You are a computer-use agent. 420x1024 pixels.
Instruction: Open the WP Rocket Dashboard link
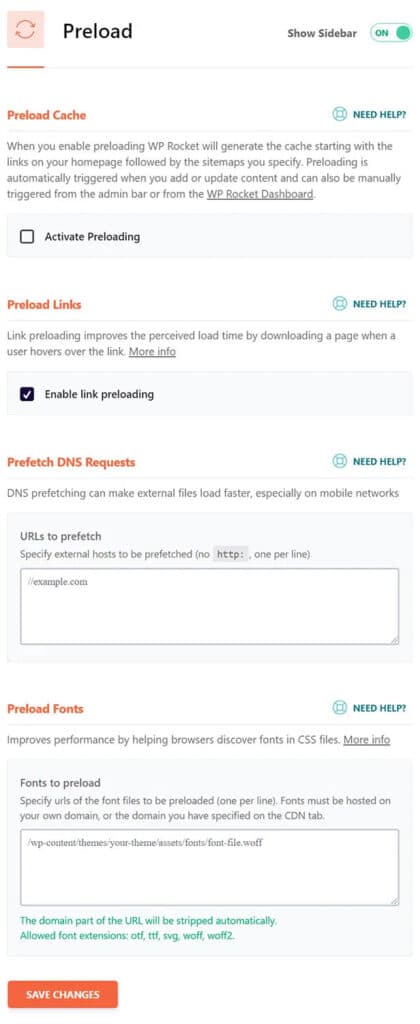260,193
